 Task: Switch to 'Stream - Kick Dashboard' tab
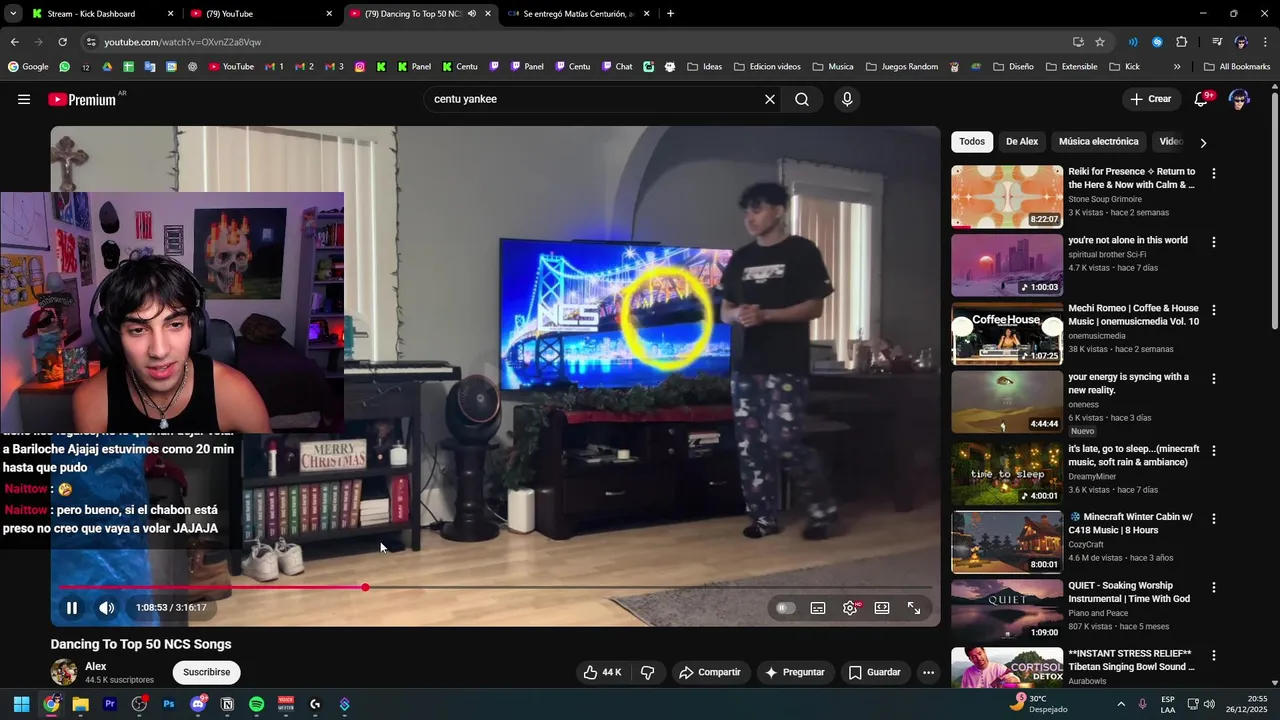(100, 14)
